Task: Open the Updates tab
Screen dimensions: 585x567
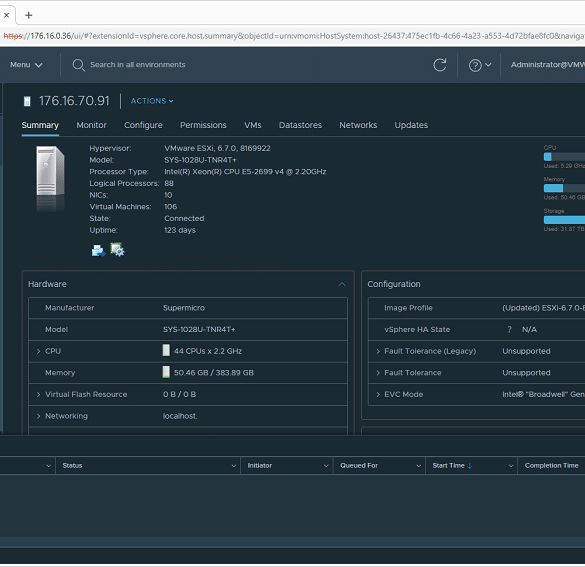Action: [411, 125]
